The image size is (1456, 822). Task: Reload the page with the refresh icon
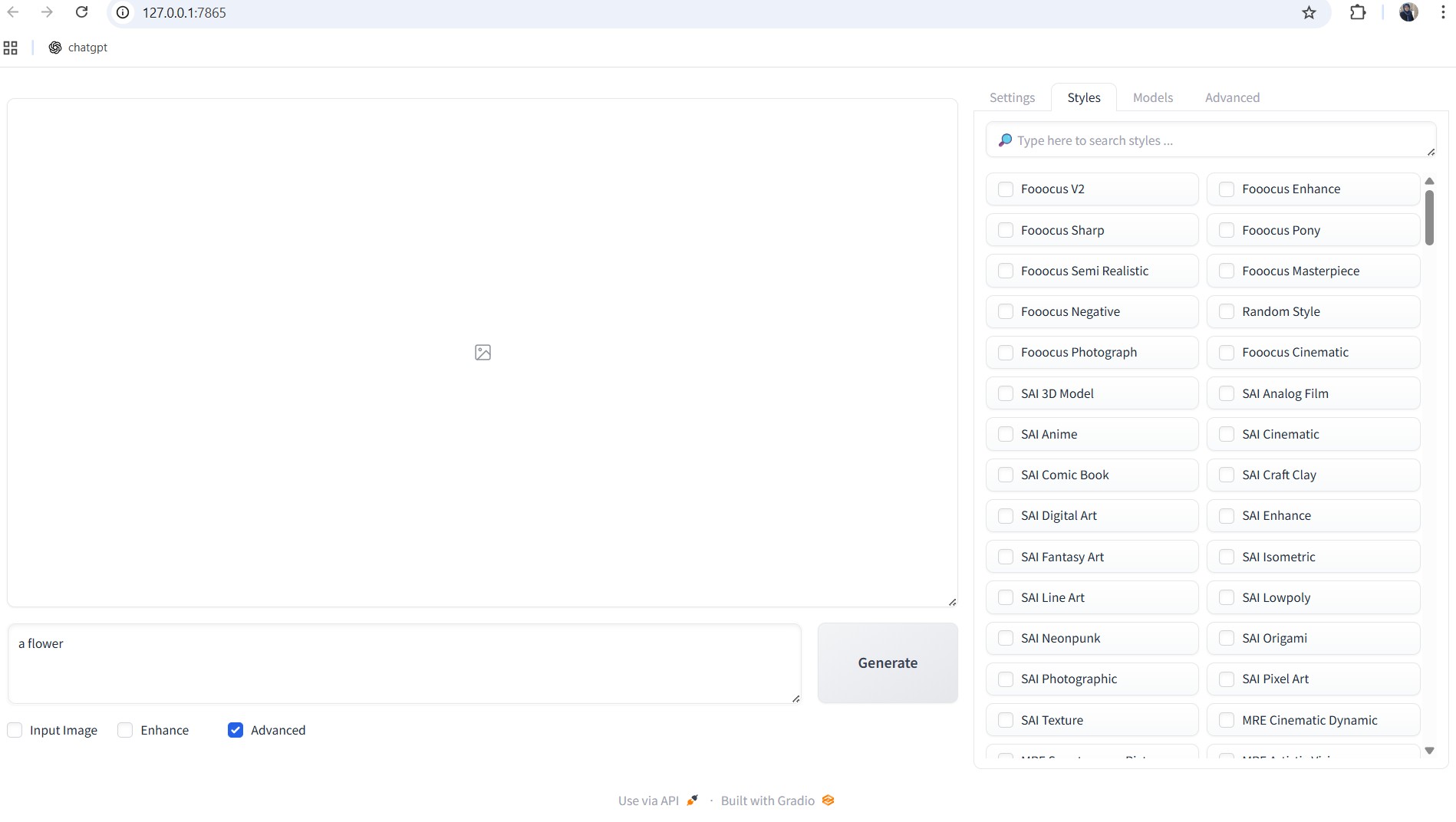pyautogui.click(x=82, y=12)
